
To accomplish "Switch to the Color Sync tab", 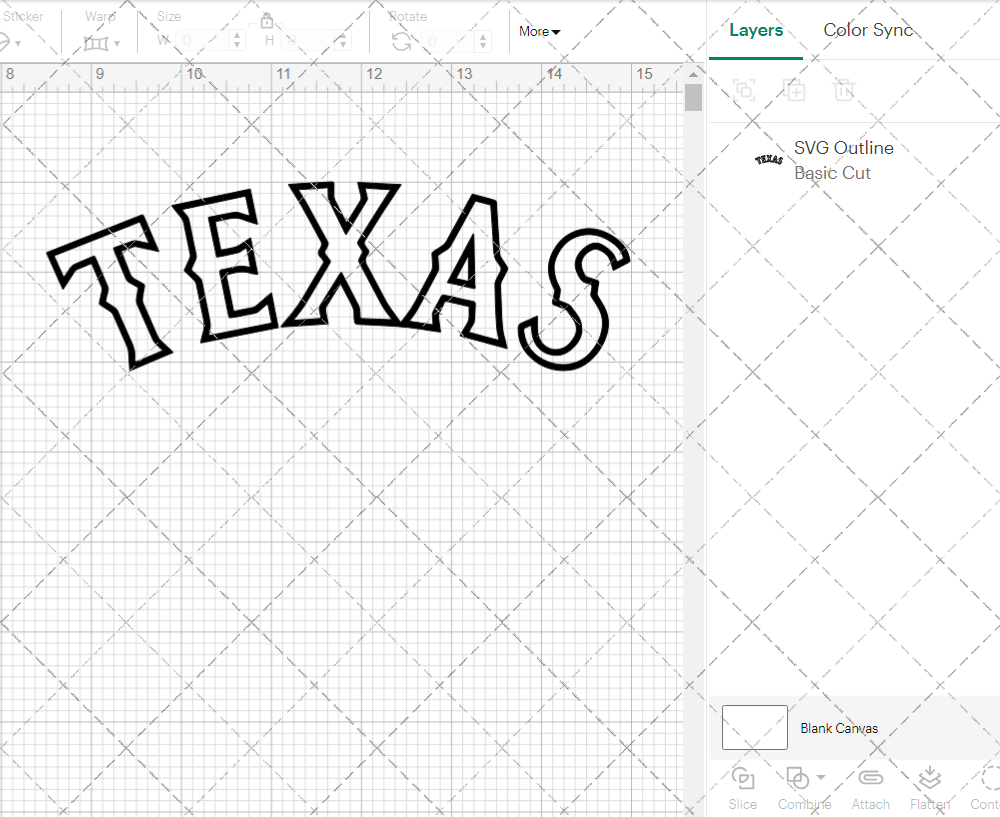I will point(868,30).
